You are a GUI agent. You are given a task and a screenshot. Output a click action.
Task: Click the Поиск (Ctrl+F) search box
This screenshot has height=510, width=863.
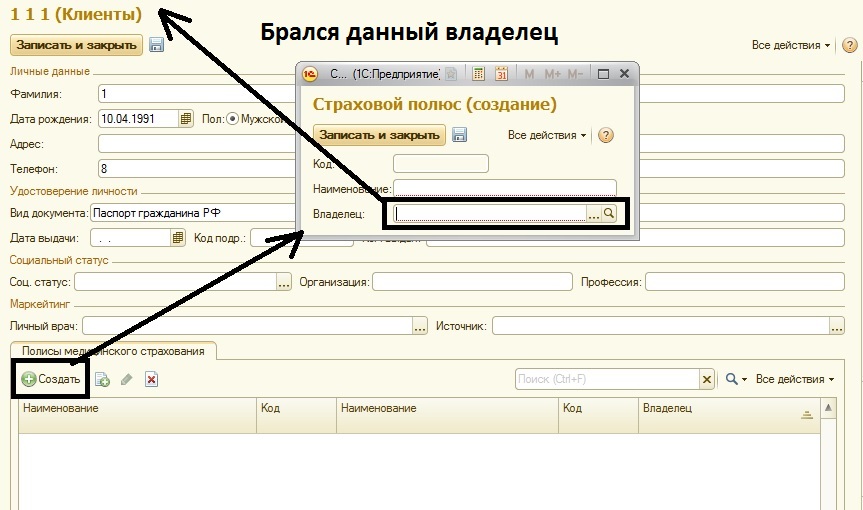point(608,379)
